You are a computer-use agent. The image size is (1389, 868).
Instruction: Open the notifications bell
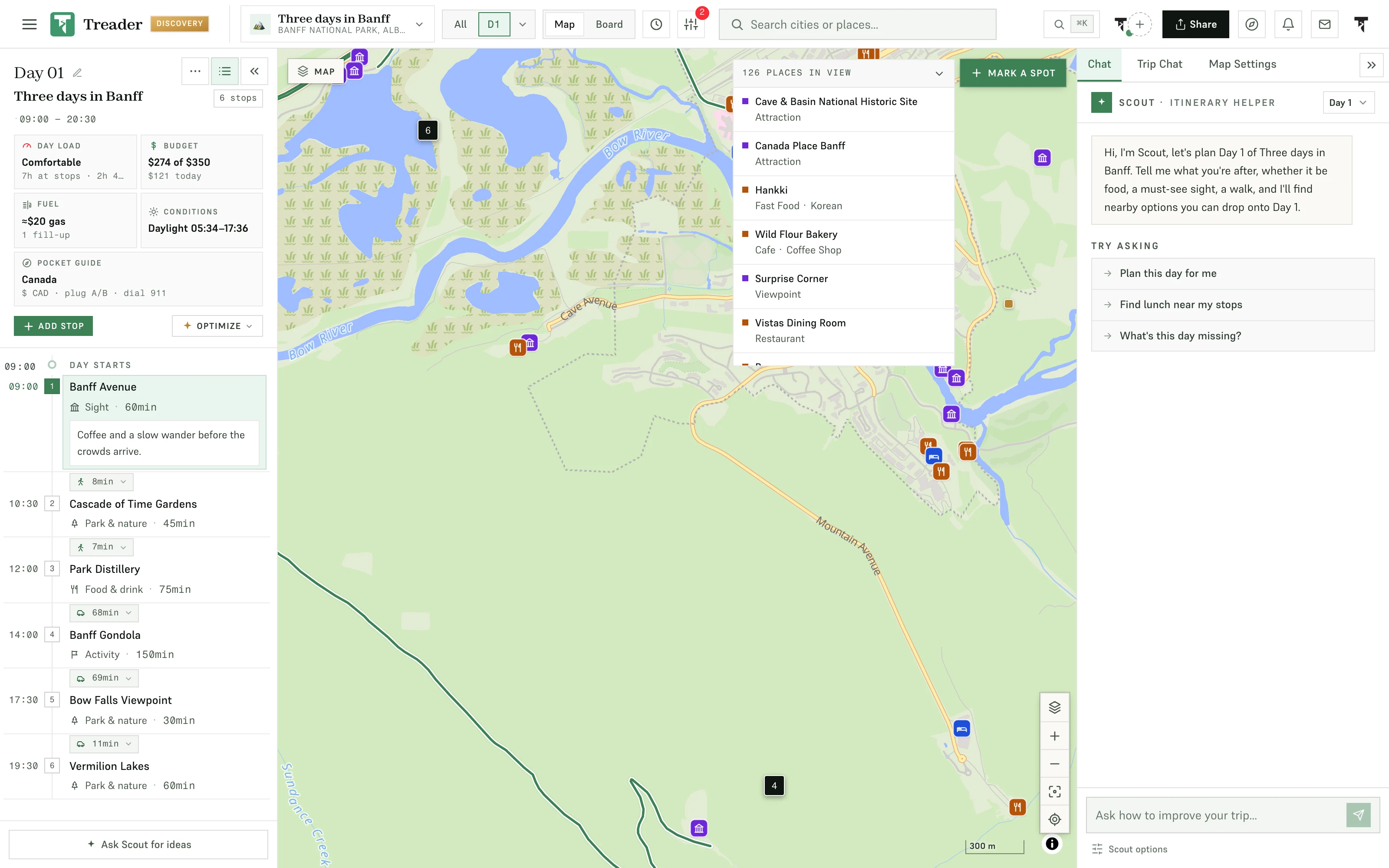(x=1288, y=24)
